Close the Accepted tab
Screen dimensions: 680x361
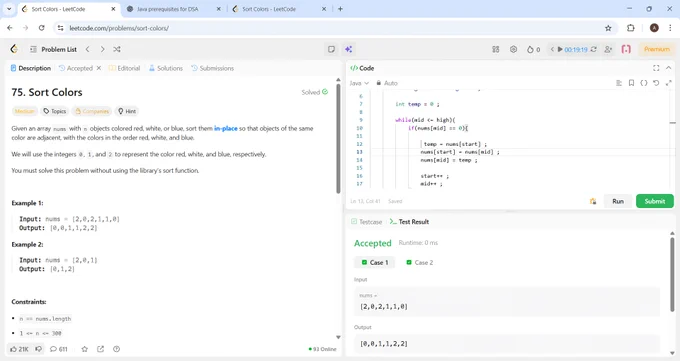click(x=99, y=68)
